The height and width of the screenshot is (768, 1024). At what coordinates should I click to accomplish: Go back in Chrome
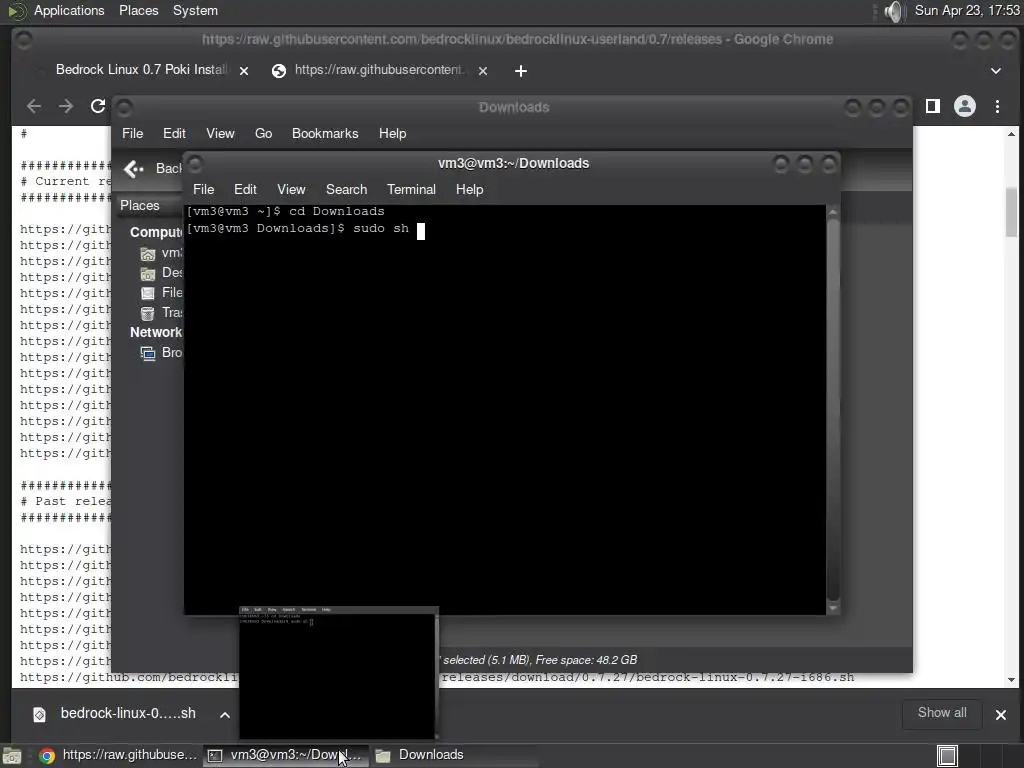tap(34, 106)
